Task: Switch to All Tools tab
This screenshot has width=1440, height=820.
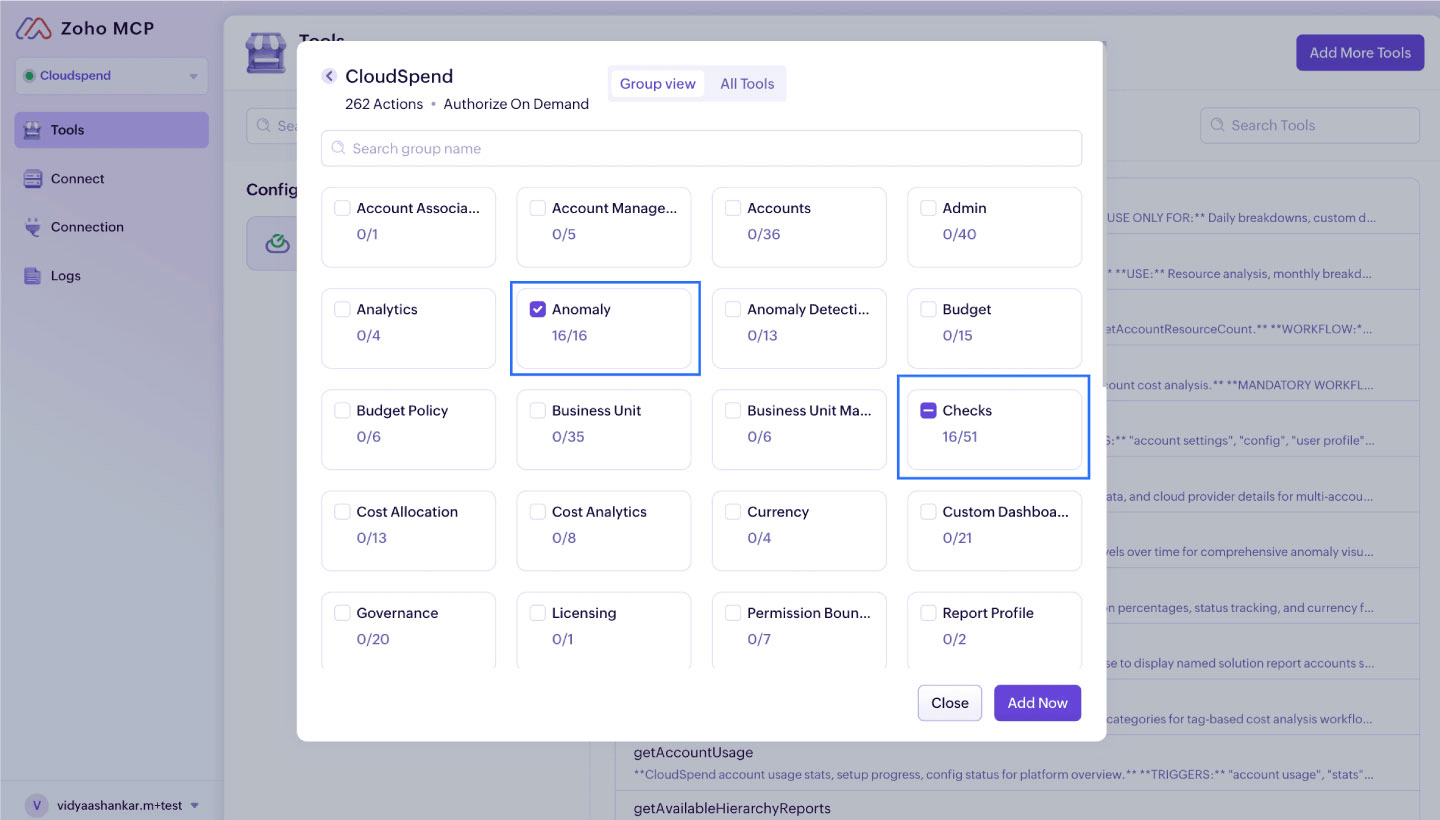Action: pyautogui.click(x=747, y=84)
